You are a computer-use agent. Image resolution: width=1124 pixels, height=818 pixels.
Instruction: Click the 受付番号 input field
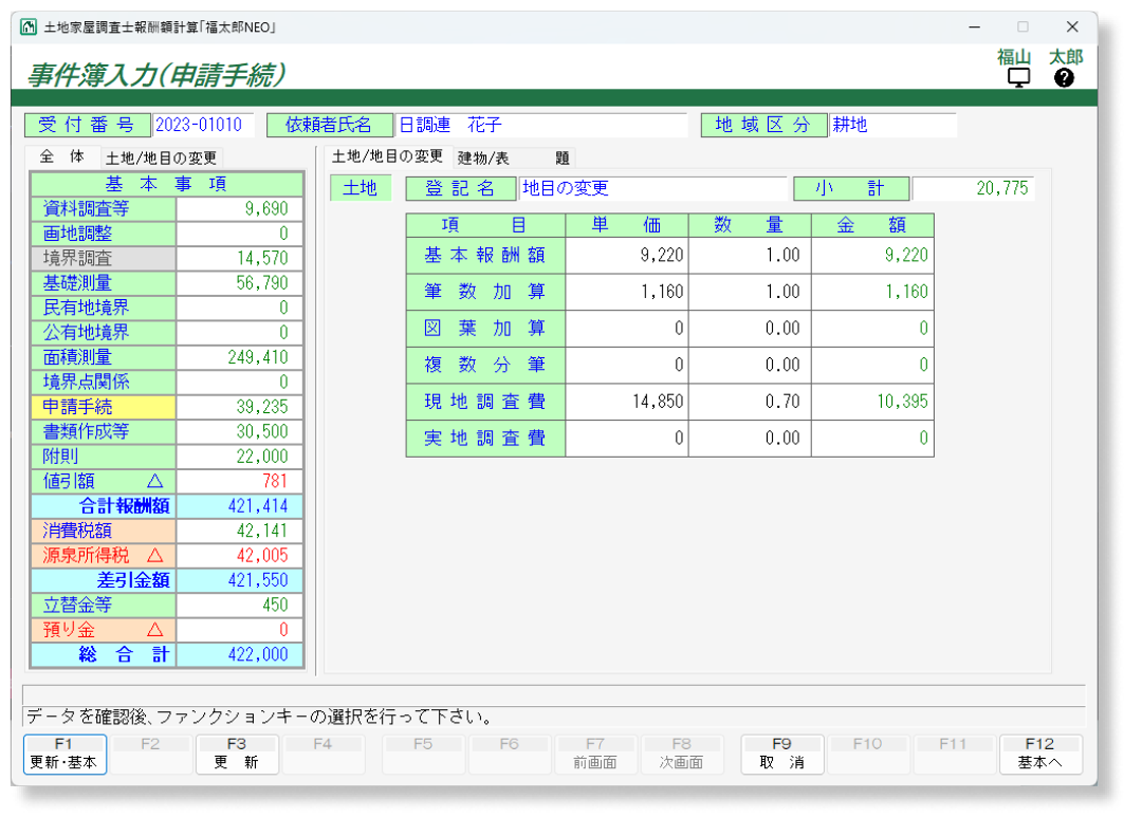[x=203, y=125]
